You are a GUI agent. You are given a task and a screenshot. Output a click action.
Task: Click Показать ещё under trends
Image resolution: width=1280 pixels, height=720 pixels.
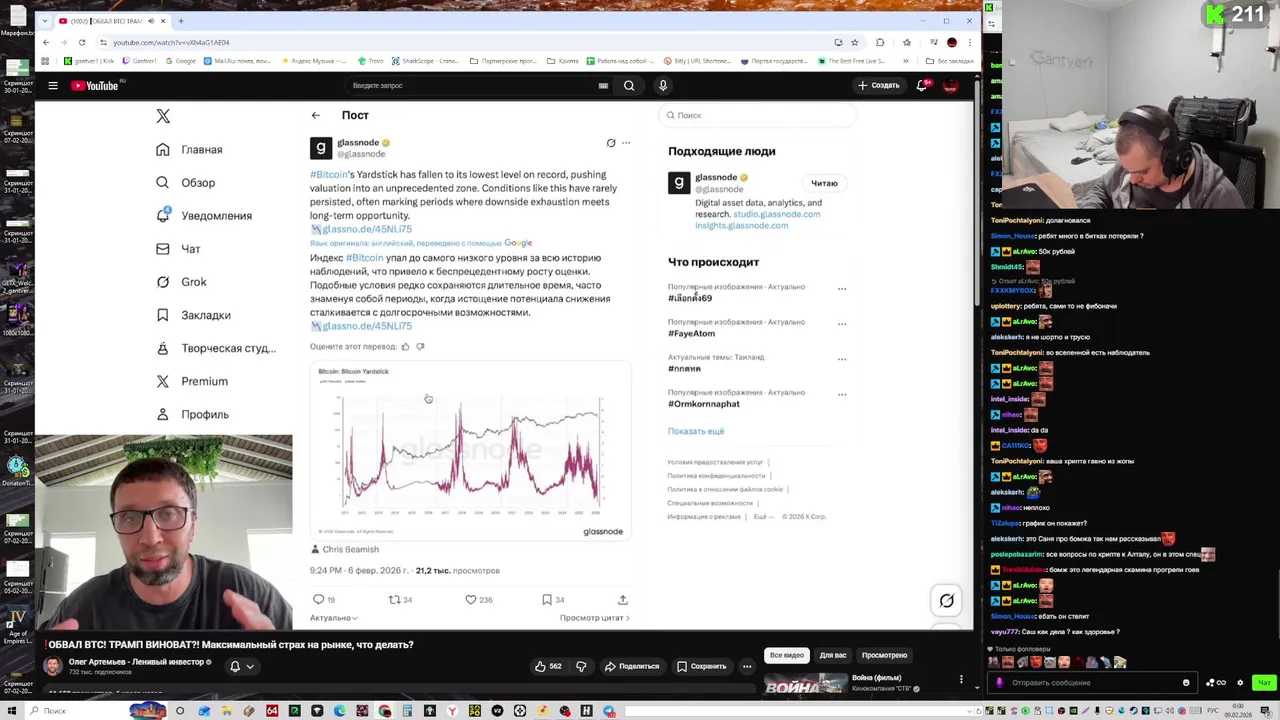click(696, 431)
